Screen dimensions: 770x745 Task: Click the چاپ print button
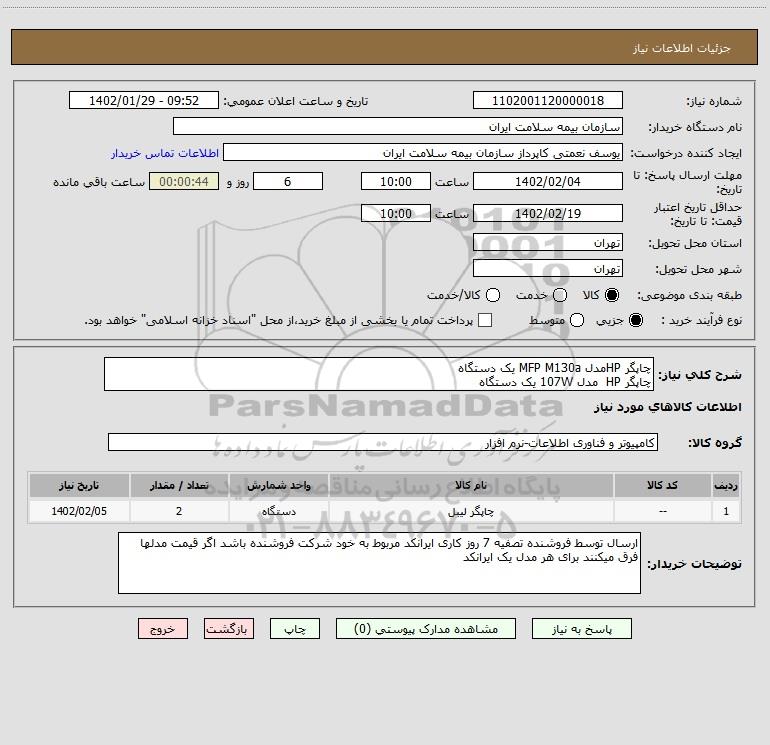pyautogui.click(x=295, y=629)
